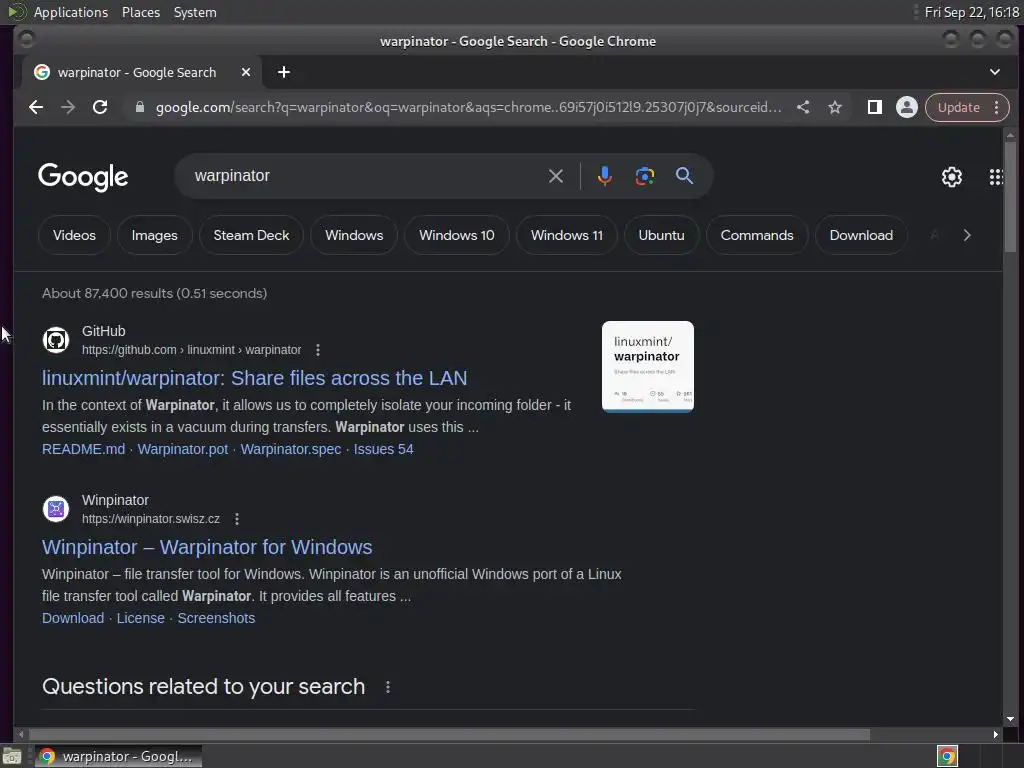
Task: Click the scroll down arrow
Action: [x=1010, y=719]
